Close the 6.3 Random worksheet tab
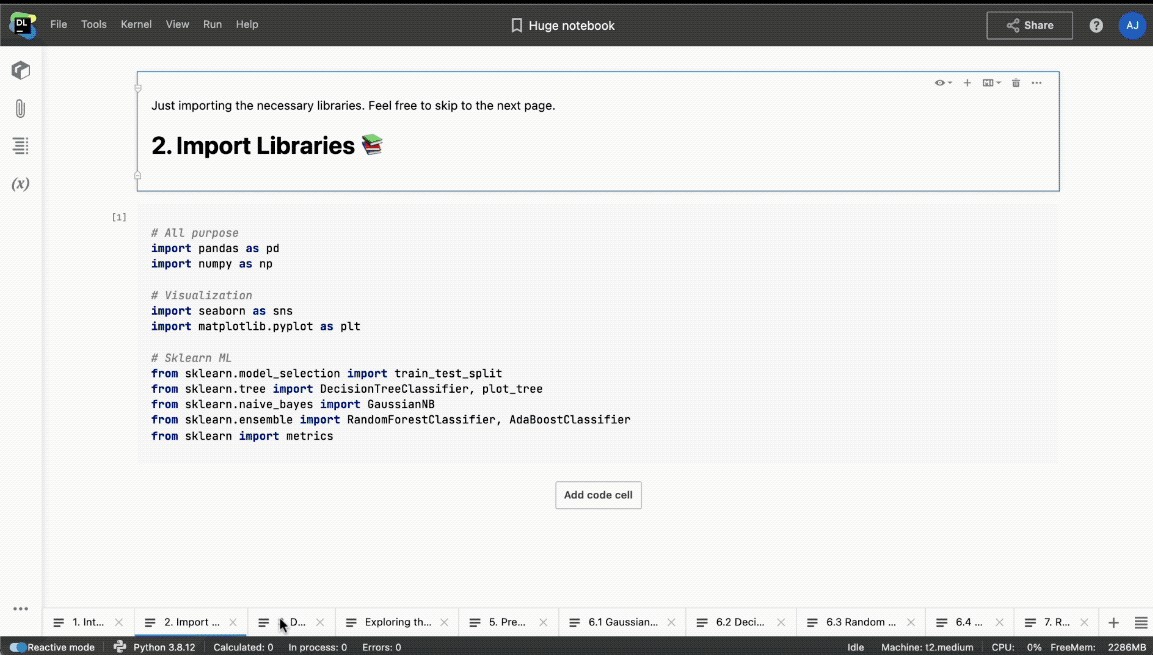 [909, 622]
